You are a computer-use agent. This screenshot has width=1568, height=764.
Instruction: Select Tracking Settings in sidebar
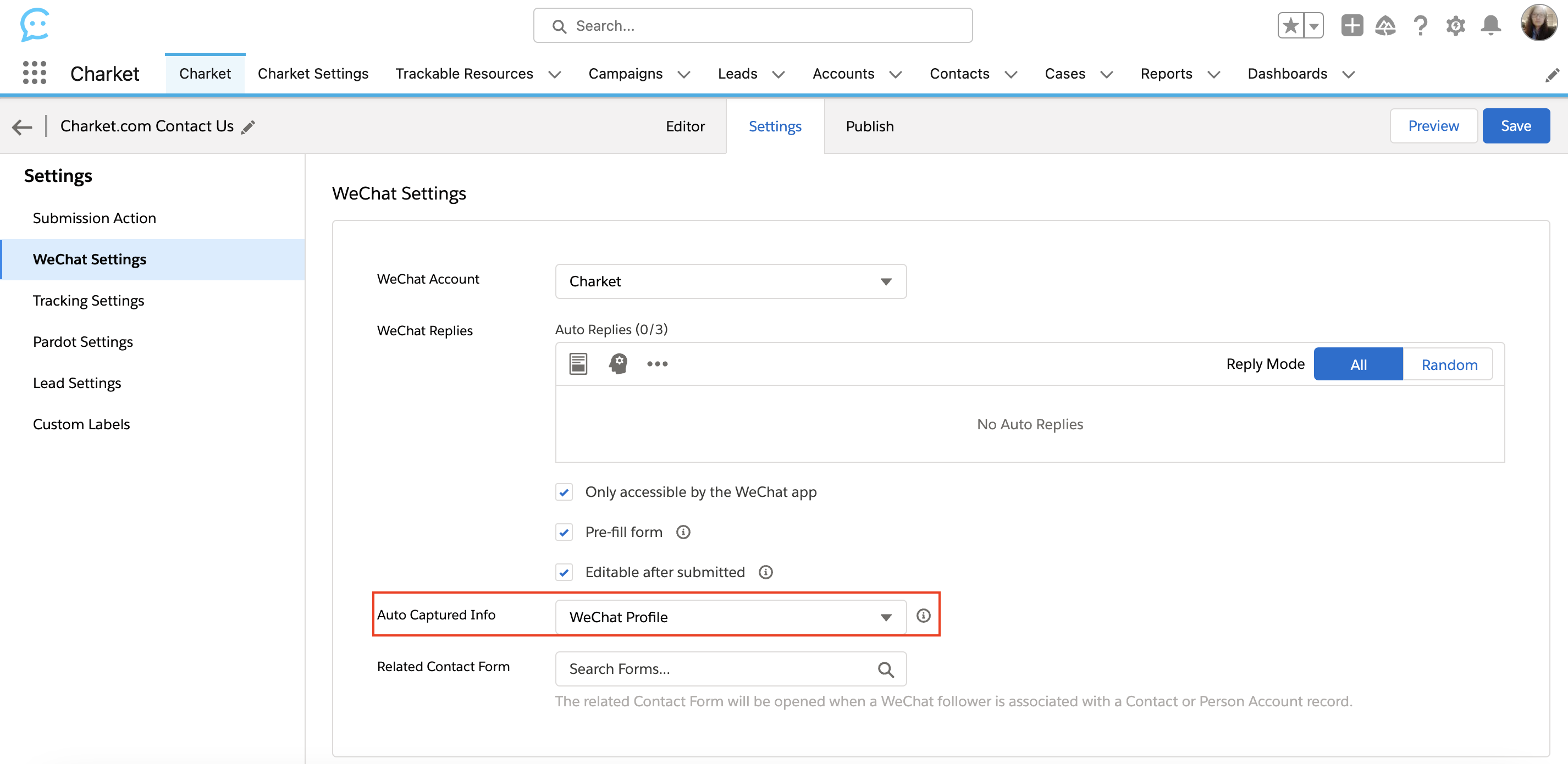pos(89,301)
